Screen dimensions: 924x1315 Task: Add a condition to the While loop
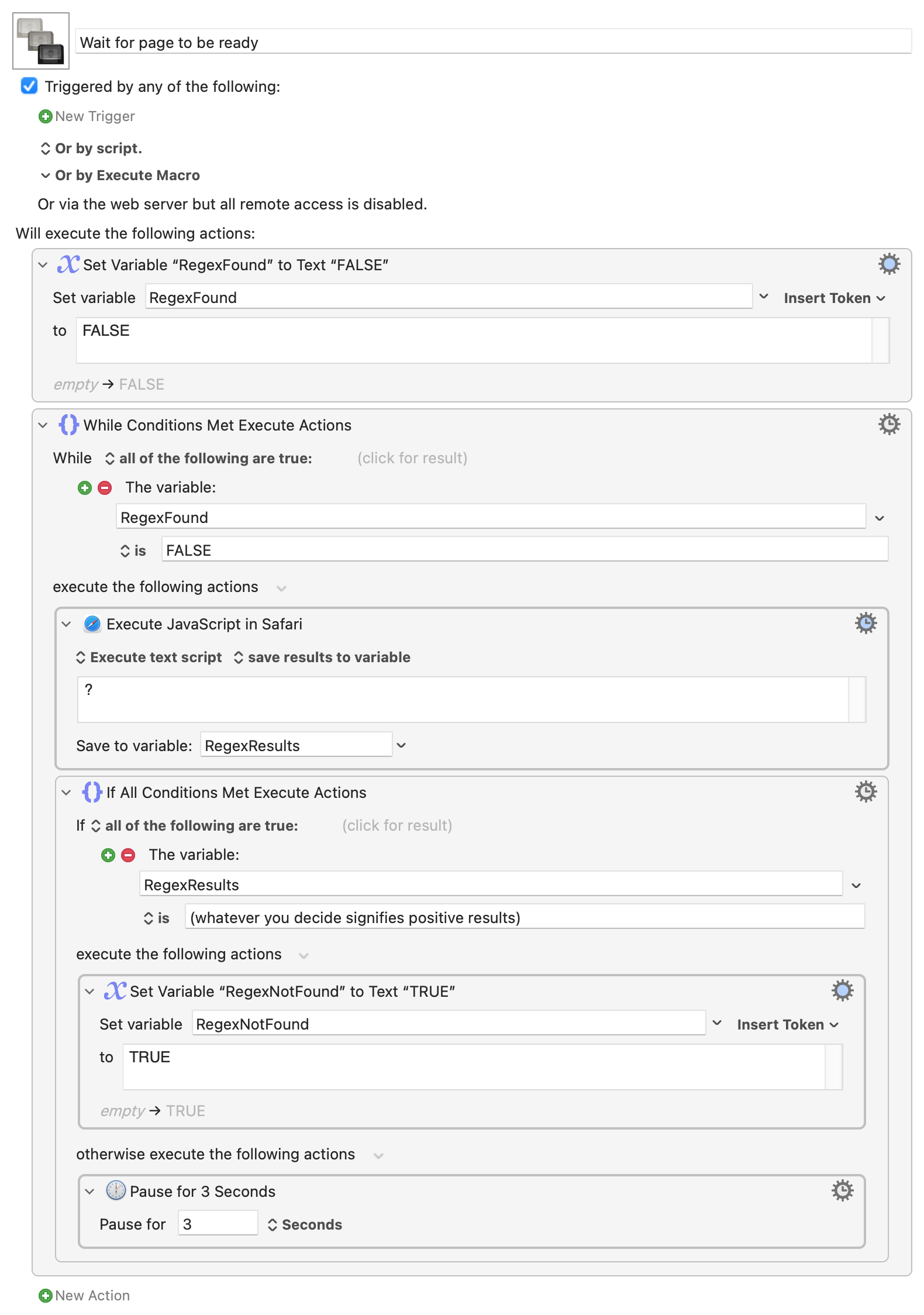click(x=85, y=488)
